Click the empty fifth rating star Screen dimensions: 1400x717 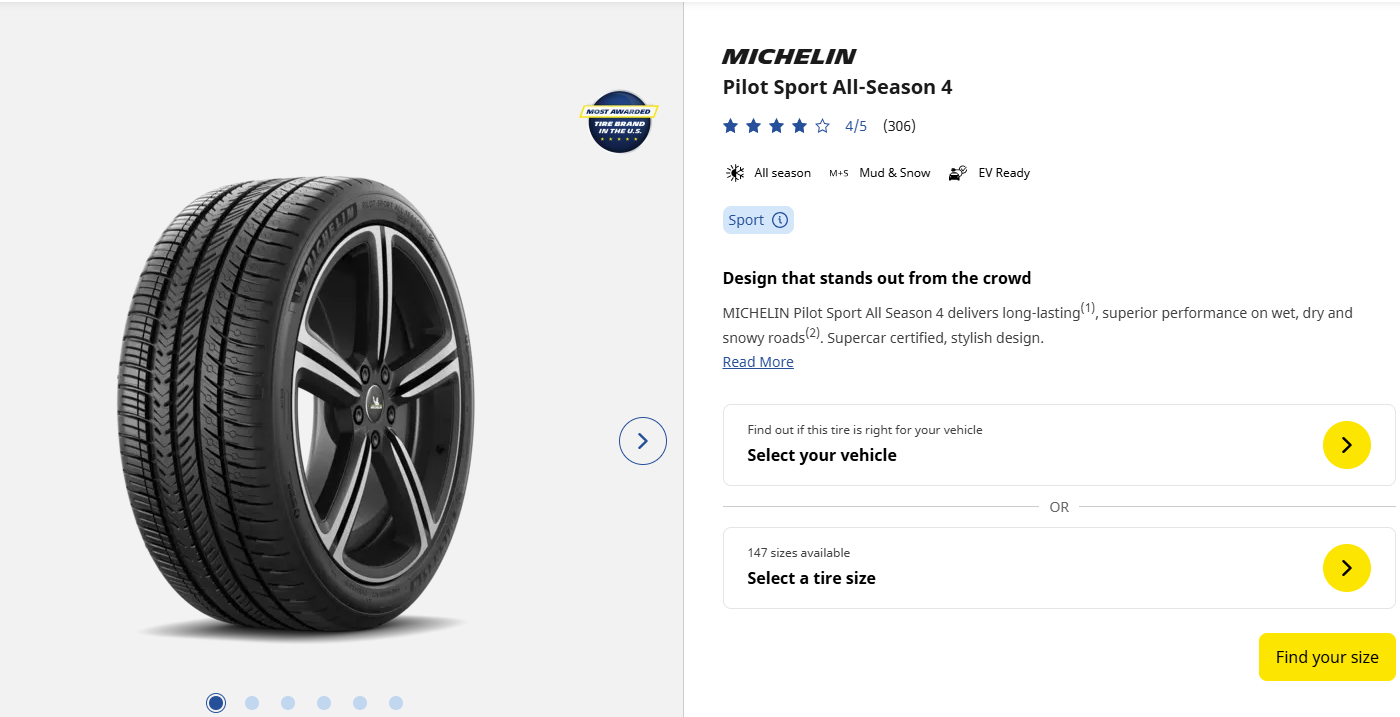tap(822, 126)
